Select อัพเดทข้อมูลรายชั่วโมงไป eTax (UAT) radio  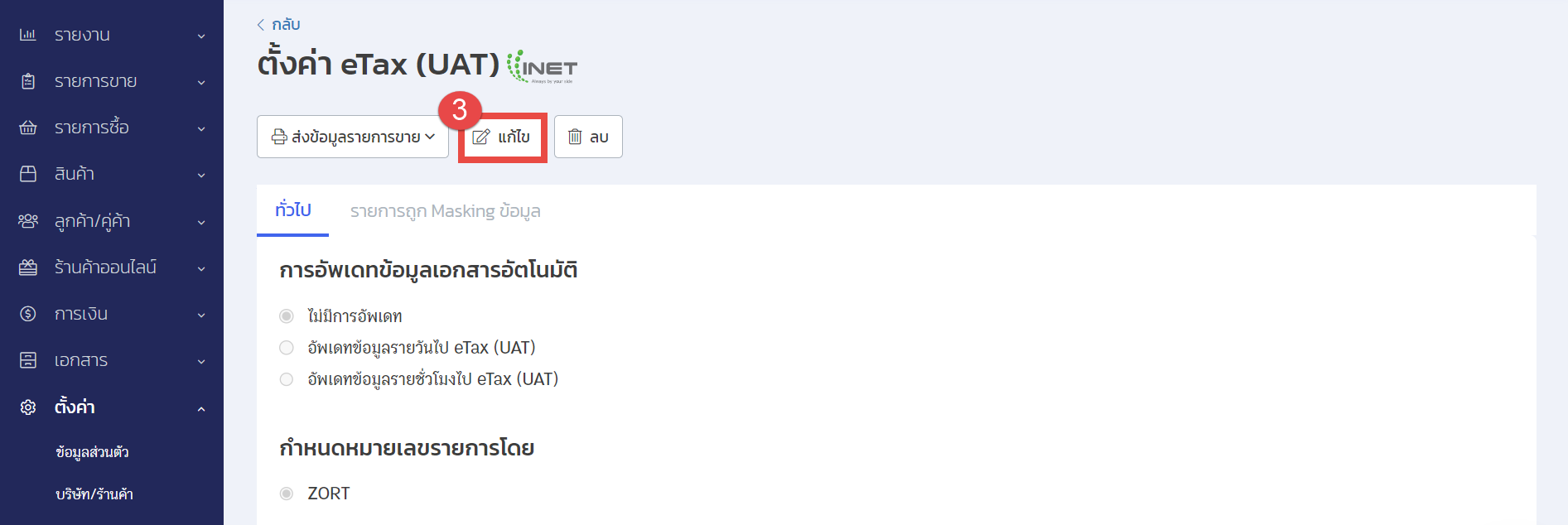287,379
